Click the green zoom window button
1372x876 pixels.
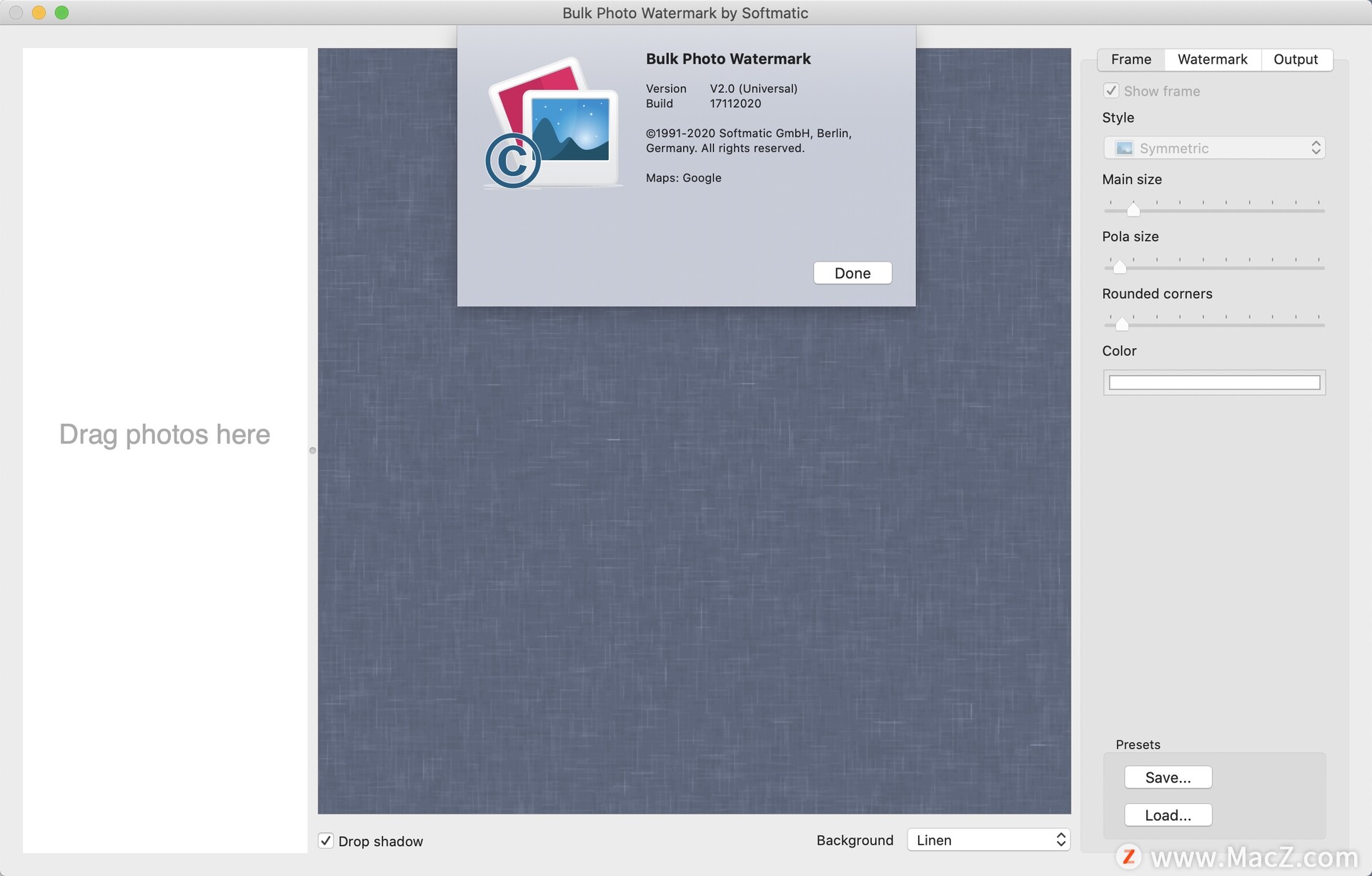point(61,13)
